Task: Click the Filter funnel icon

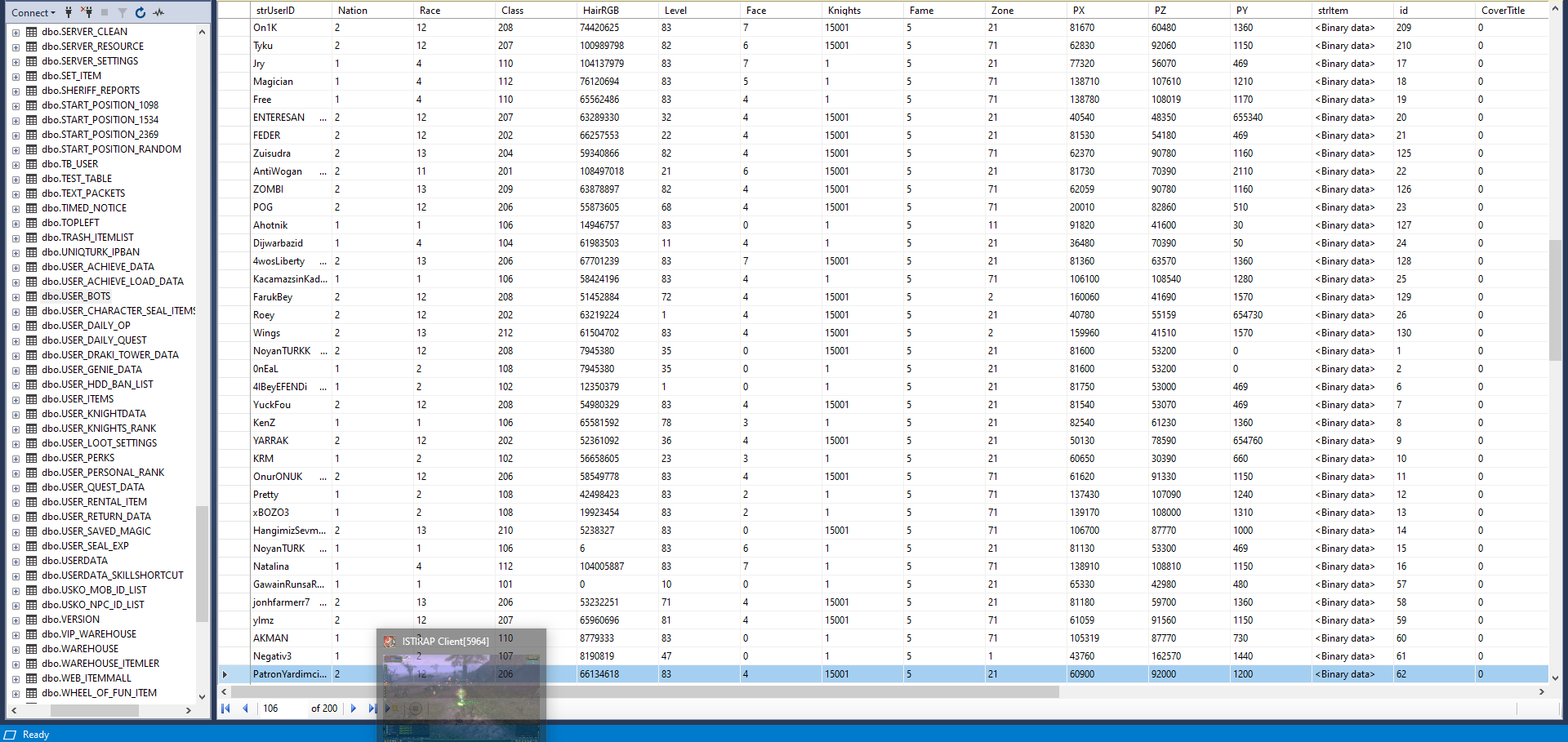Action: tap(122, 12)
